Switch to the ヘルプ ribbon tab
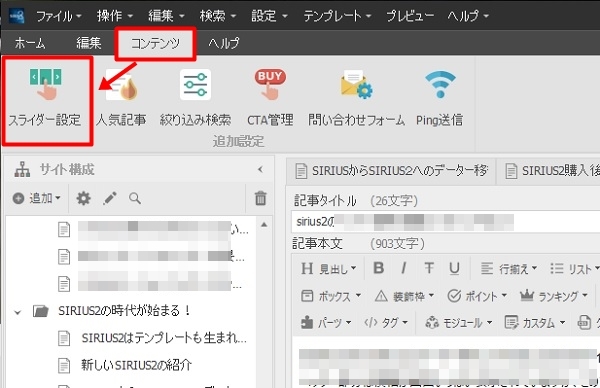The width and height of the screenshot is (600, 388). pyautogui.click(x=223, y=43)
